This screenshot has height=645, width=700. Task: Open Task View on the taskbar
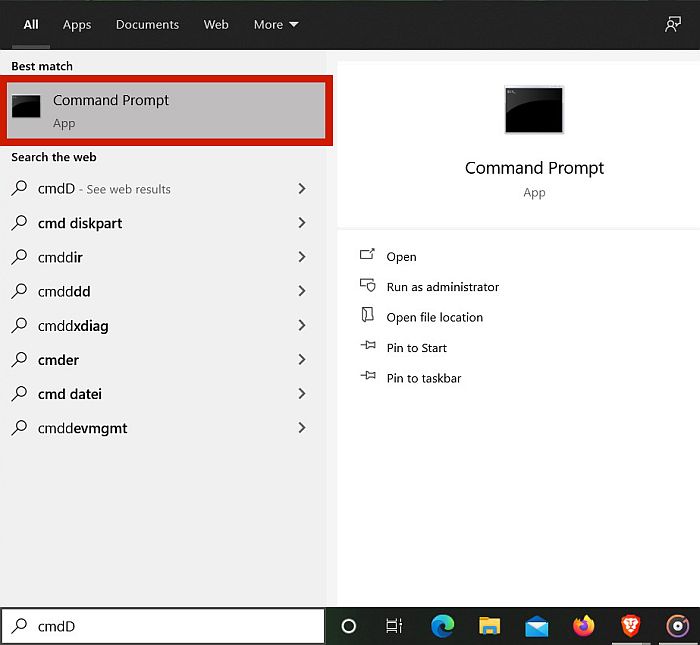(394, 626)
